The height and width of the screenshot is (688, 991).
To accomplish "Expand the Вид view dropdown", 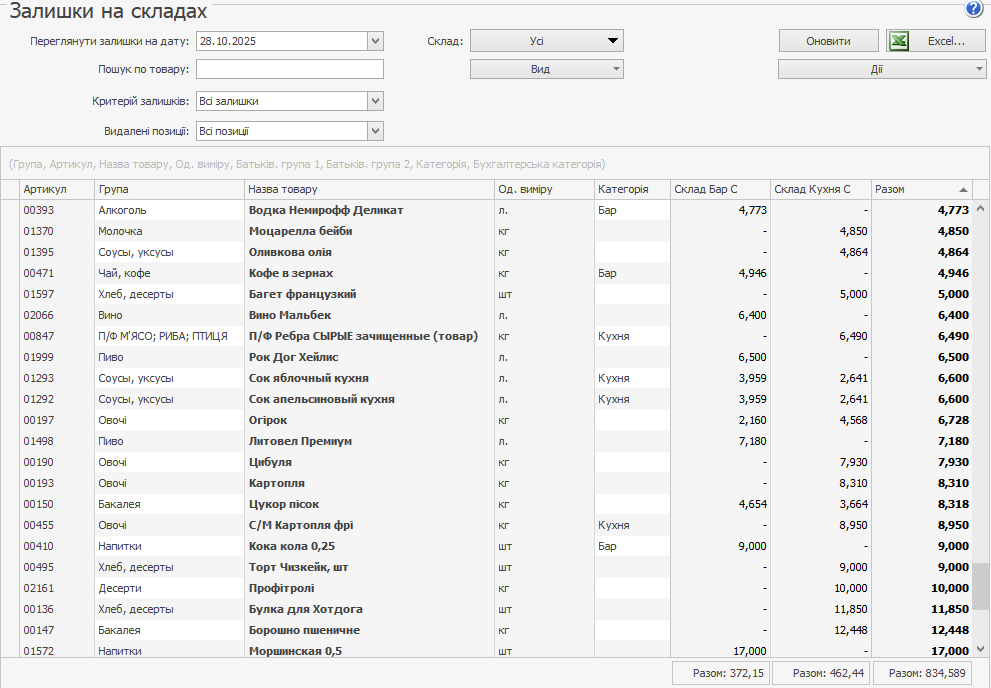I will click(x=546, y=70).
